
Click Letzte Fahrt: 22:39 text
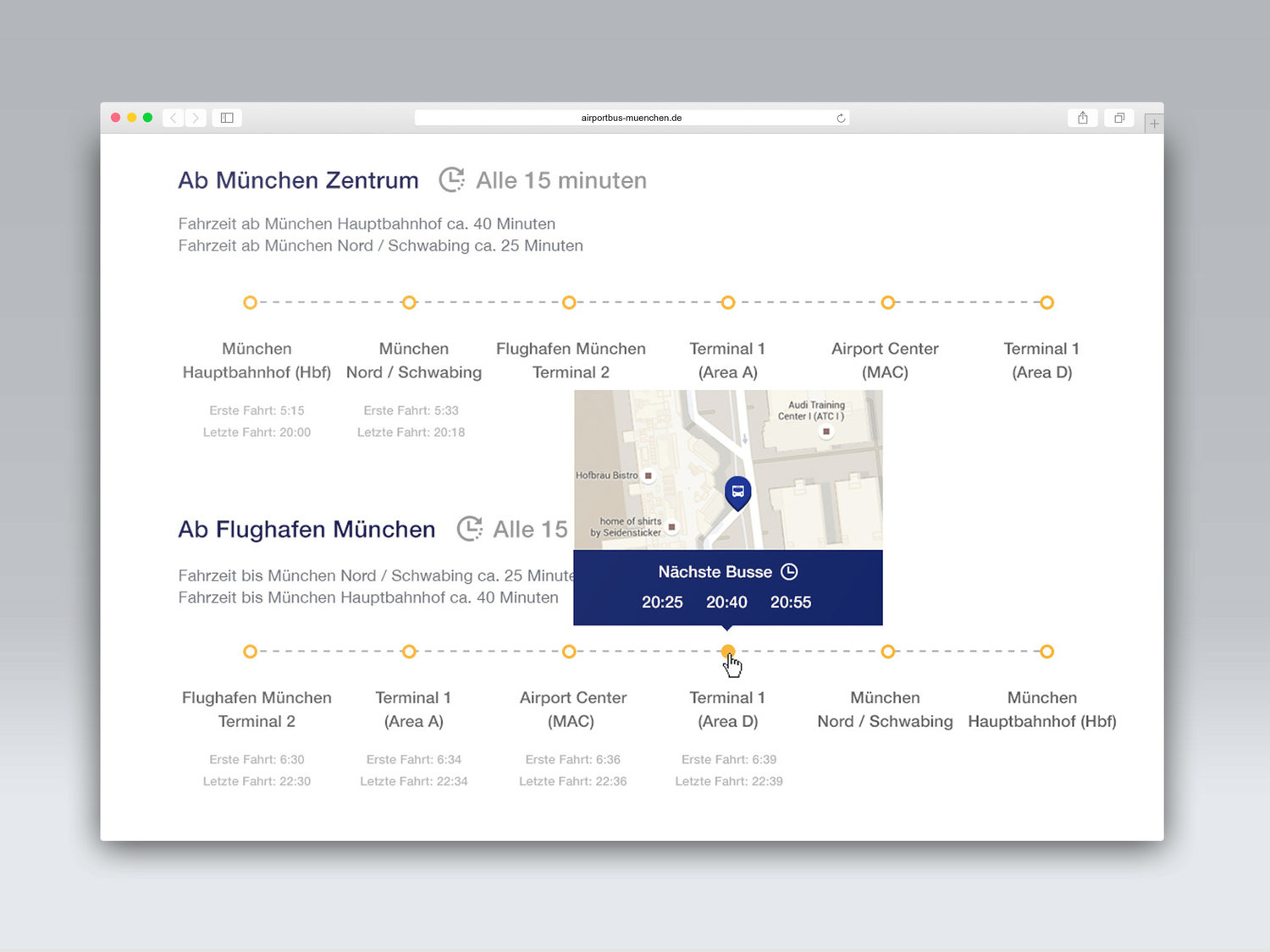pyautogui.click(x=729, y=782)
